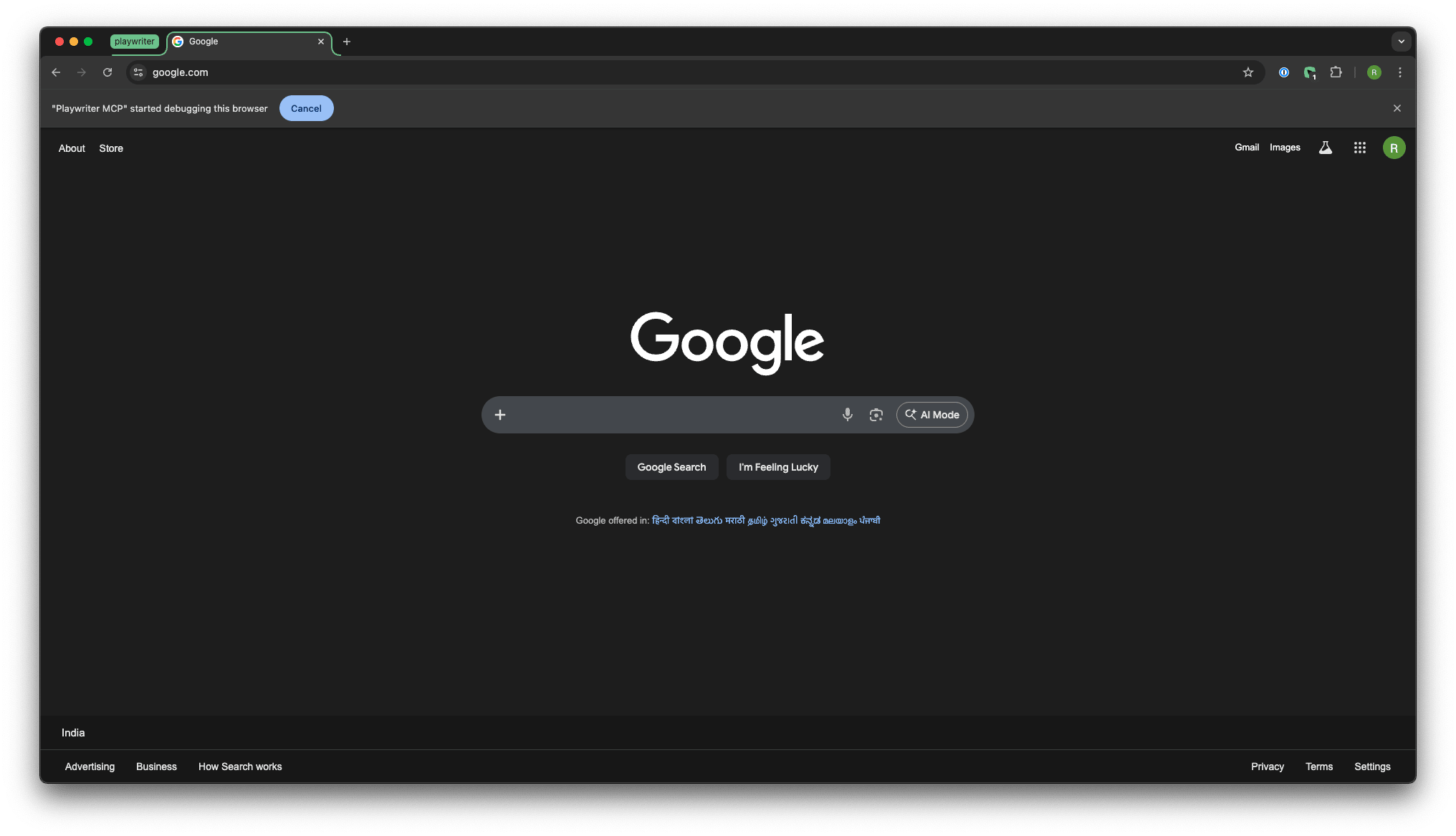This screenshot has width=1456, height=836.
Task: View site information in address bar
Action: pyautogui.click(x=139, y=72)
